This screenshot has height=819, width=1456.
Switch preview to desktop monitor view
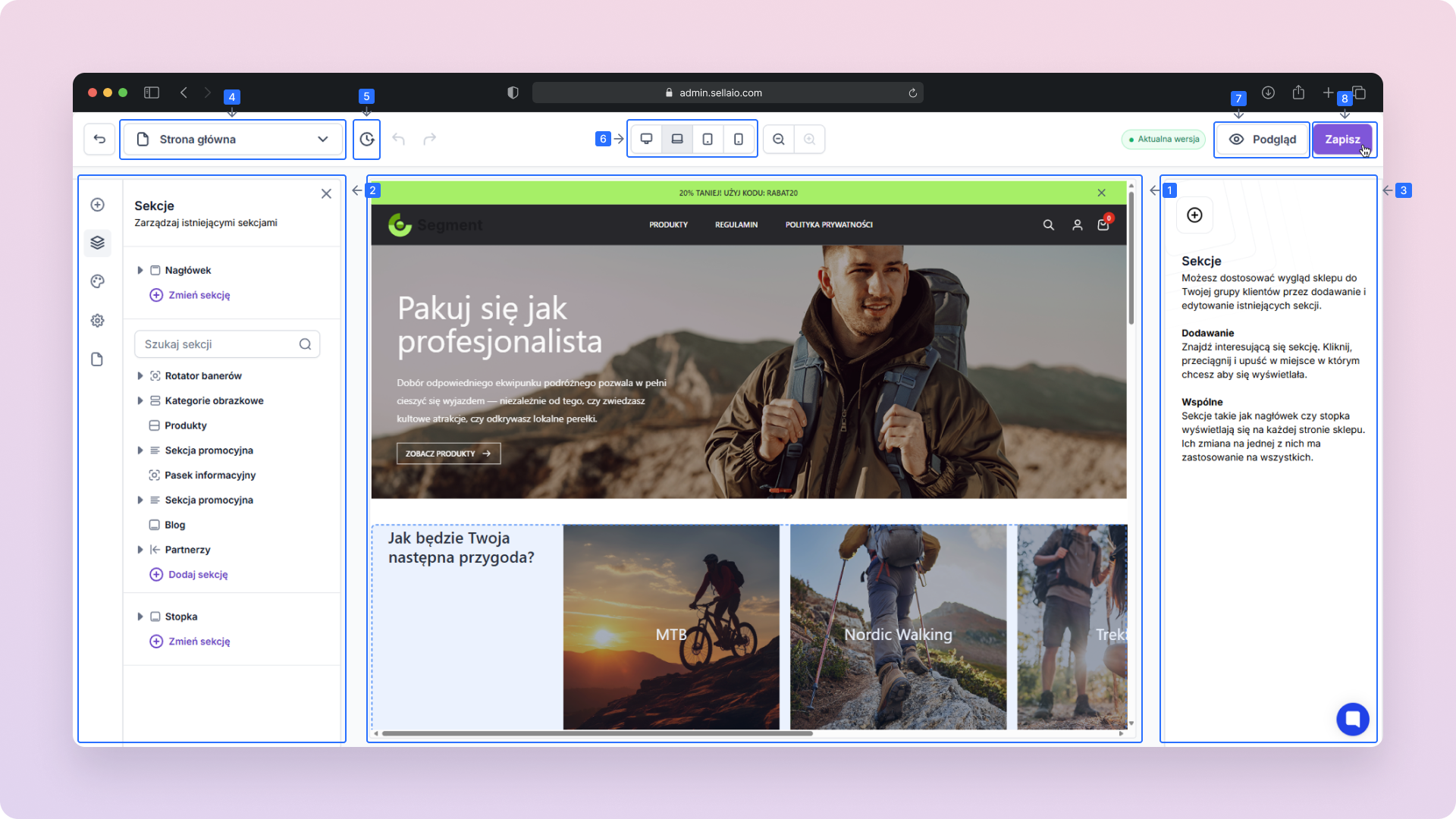click(647, 140)
